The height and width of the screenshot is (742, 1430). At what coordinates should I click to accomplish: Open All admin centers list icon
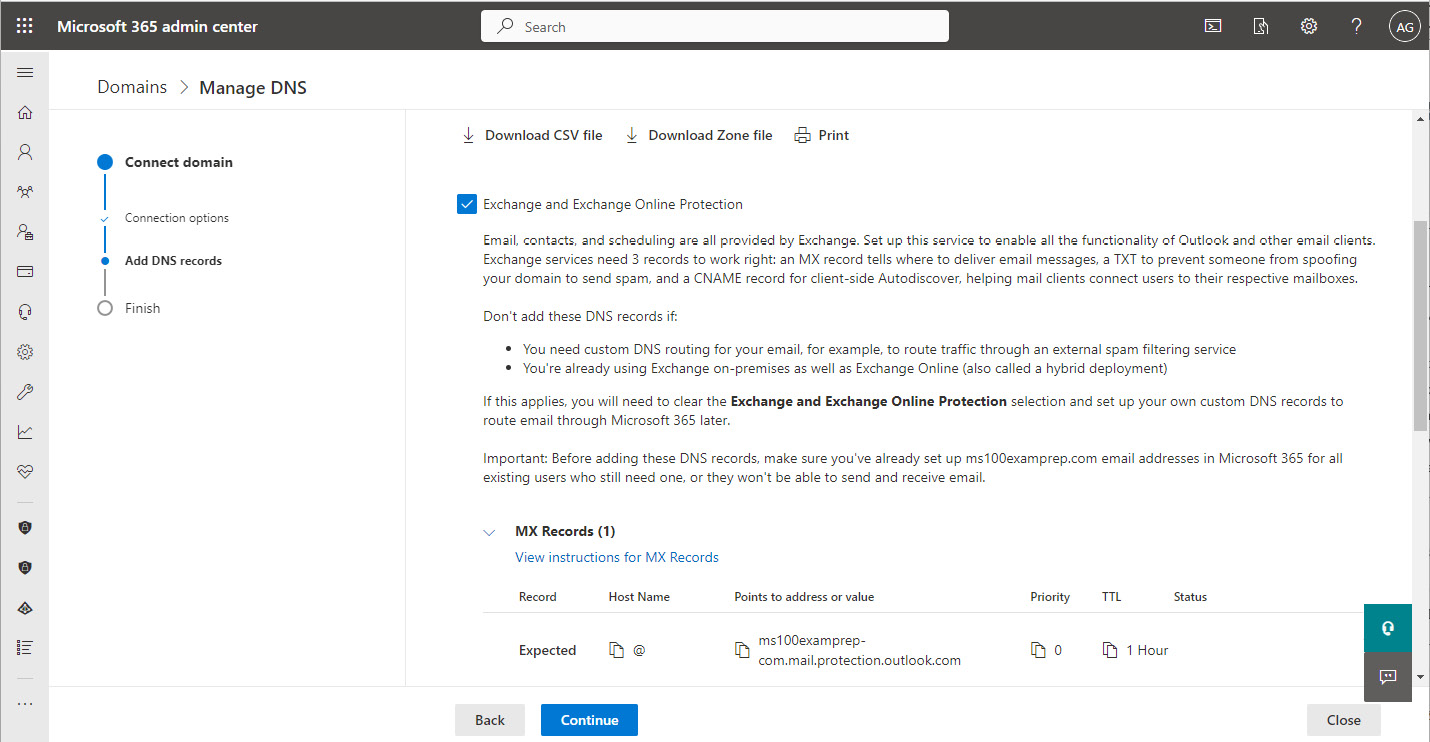point(25,647)
